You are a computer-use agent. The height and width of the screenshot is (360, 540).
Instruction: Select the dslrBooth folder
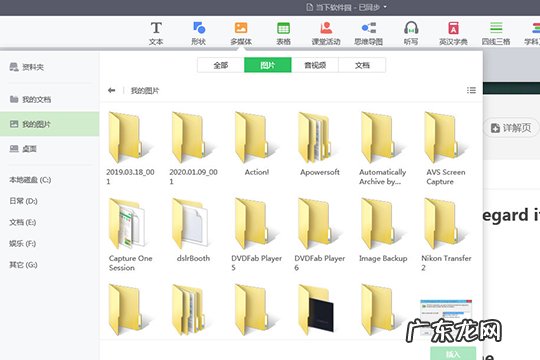(193, 230)
